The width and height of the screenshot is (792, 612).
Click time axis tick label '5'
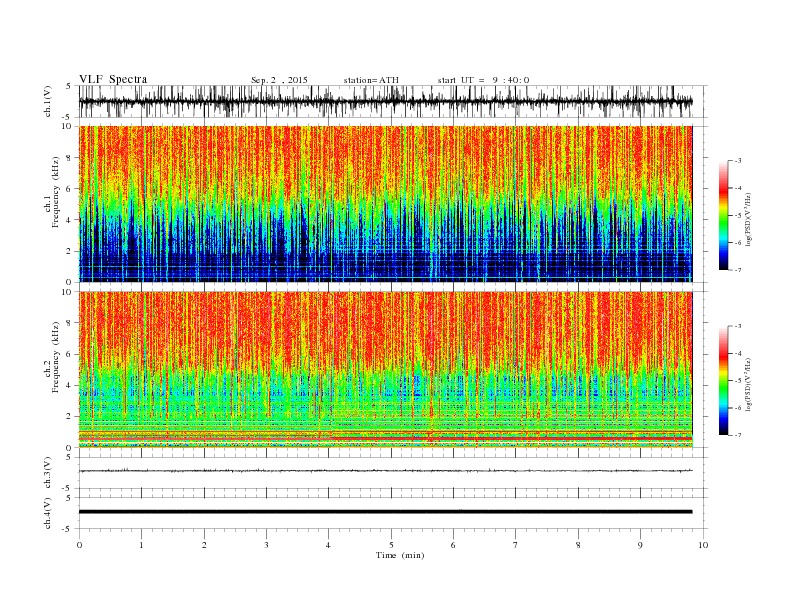(391, 545)
